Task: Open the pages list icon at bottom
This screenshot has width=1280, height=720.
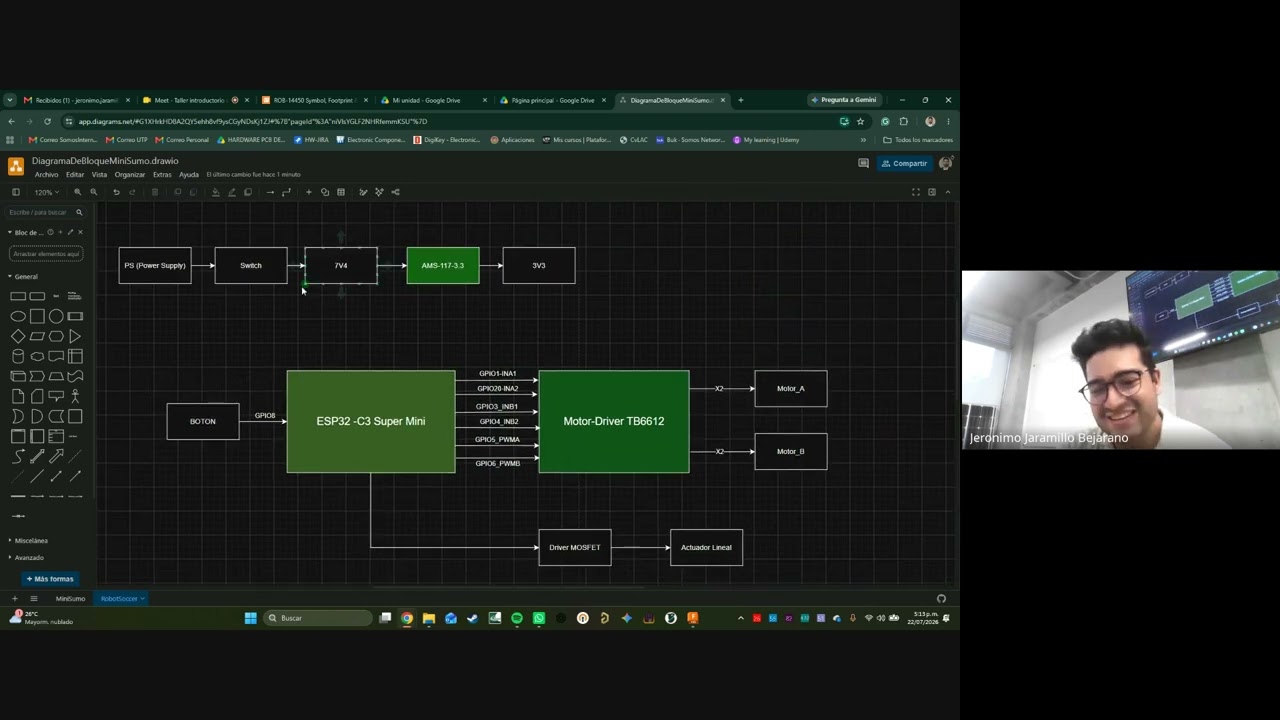Action: click(33, 599)
